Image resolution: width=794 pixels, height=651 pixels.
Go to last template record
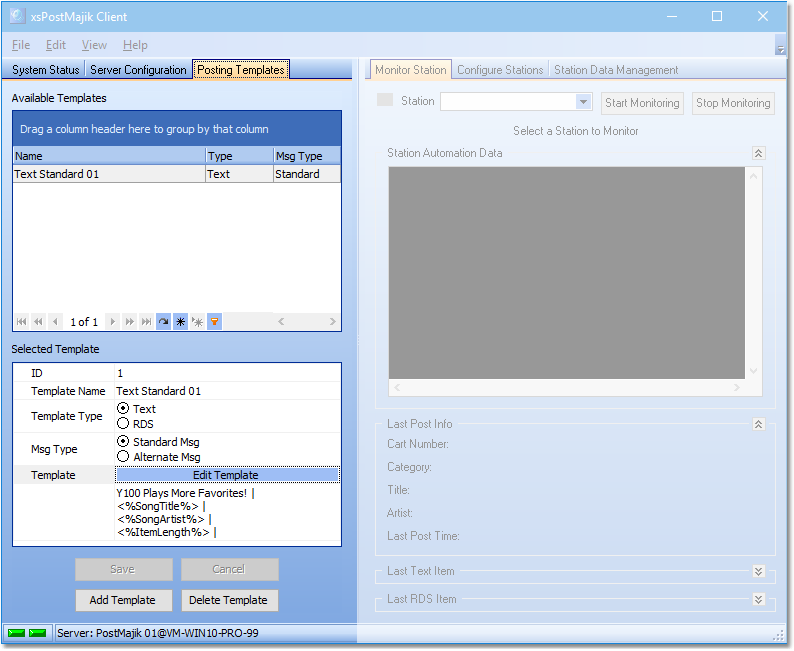point(146,322)
